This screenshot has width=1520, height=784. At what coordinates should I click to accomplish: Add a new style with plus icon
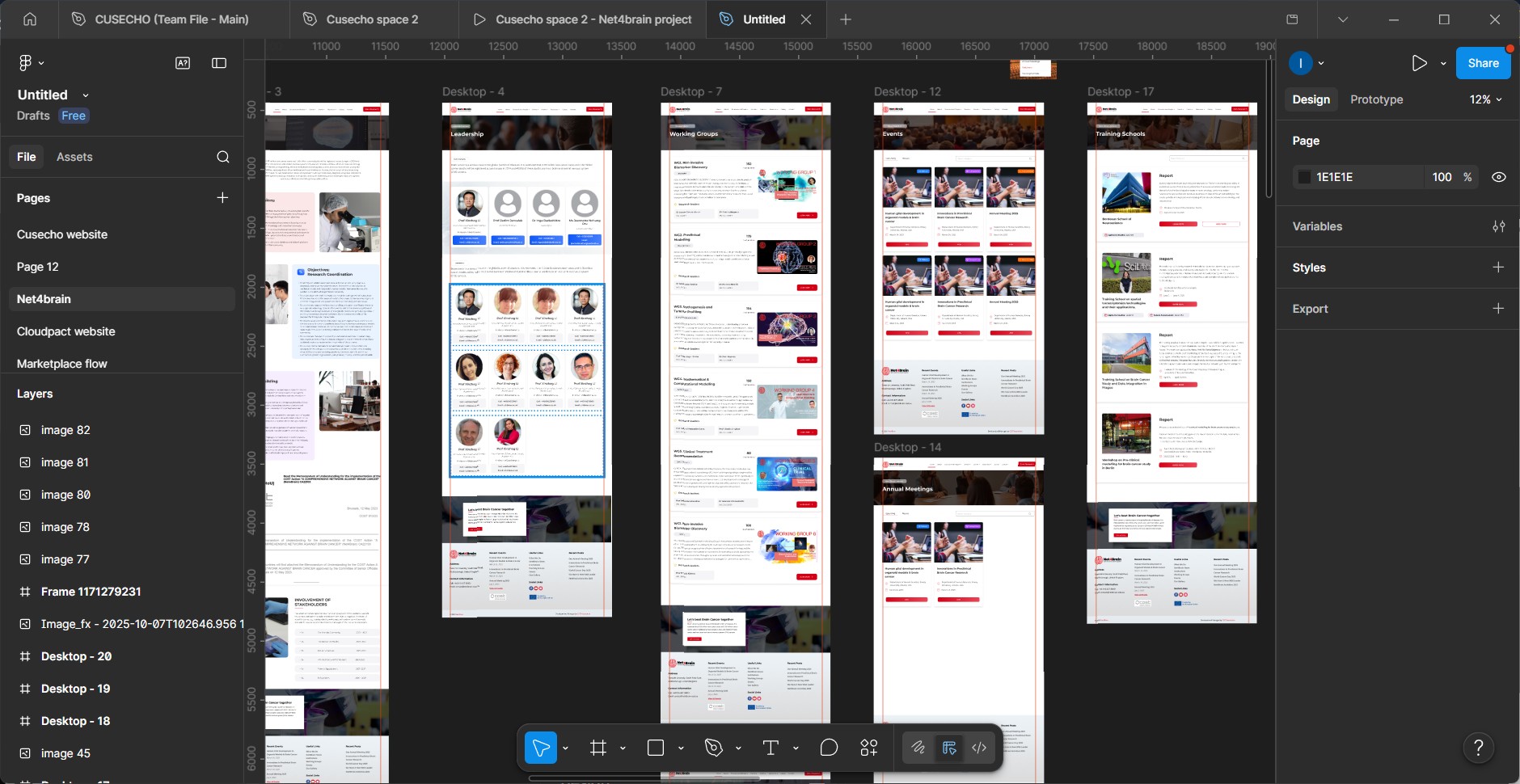click(x=1498, y=268)
